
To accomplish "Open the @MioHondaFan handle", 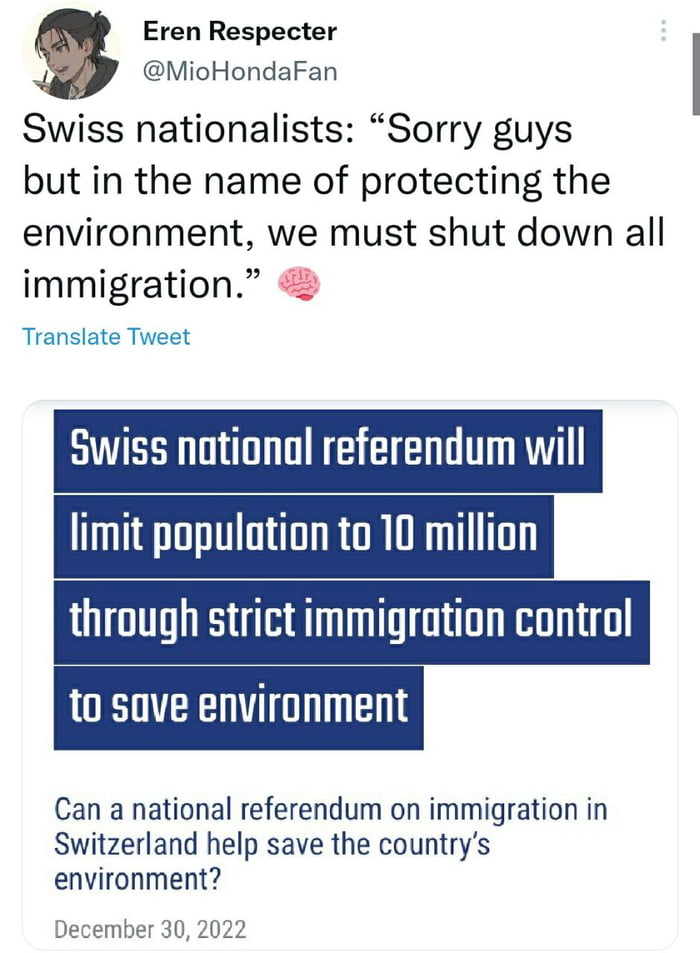I will point(240,71).
